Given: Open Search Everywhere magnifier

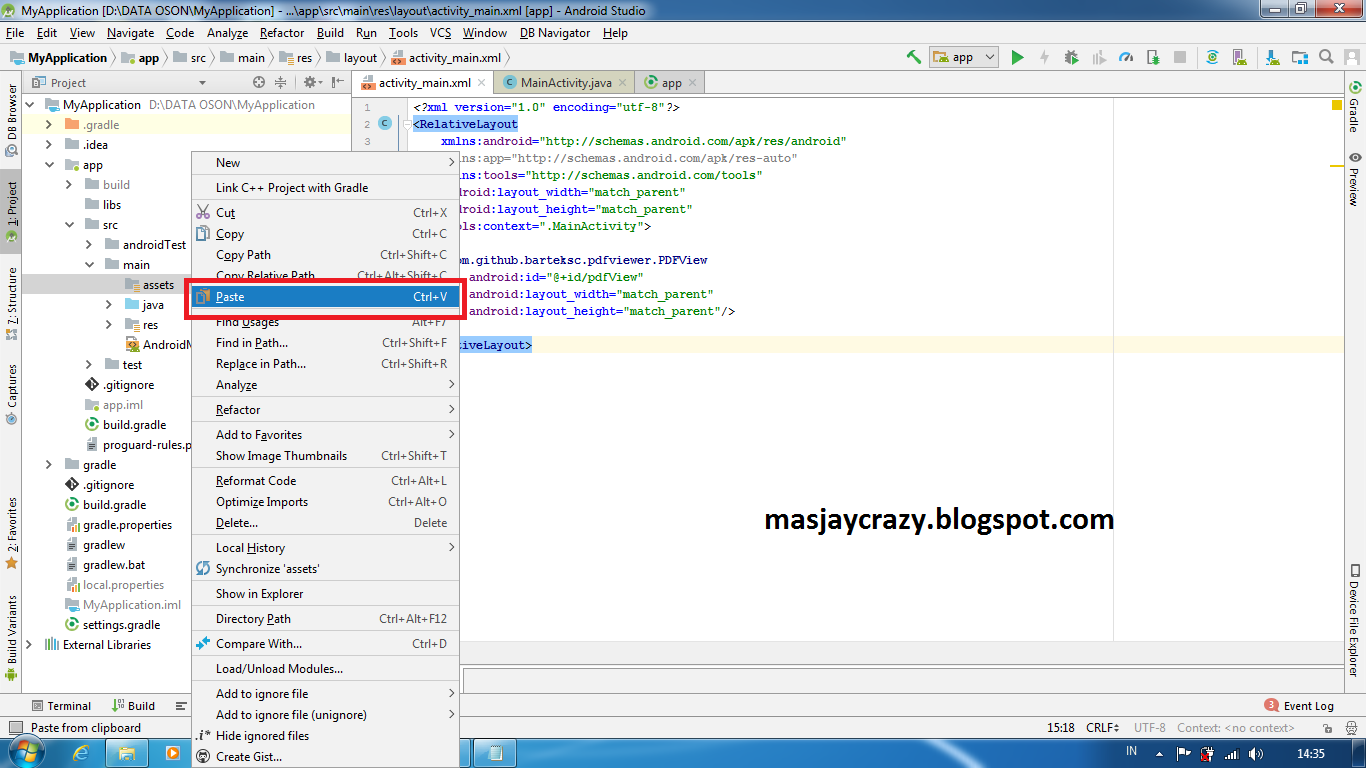Looking at the screenshot, I should (1326, 58).
